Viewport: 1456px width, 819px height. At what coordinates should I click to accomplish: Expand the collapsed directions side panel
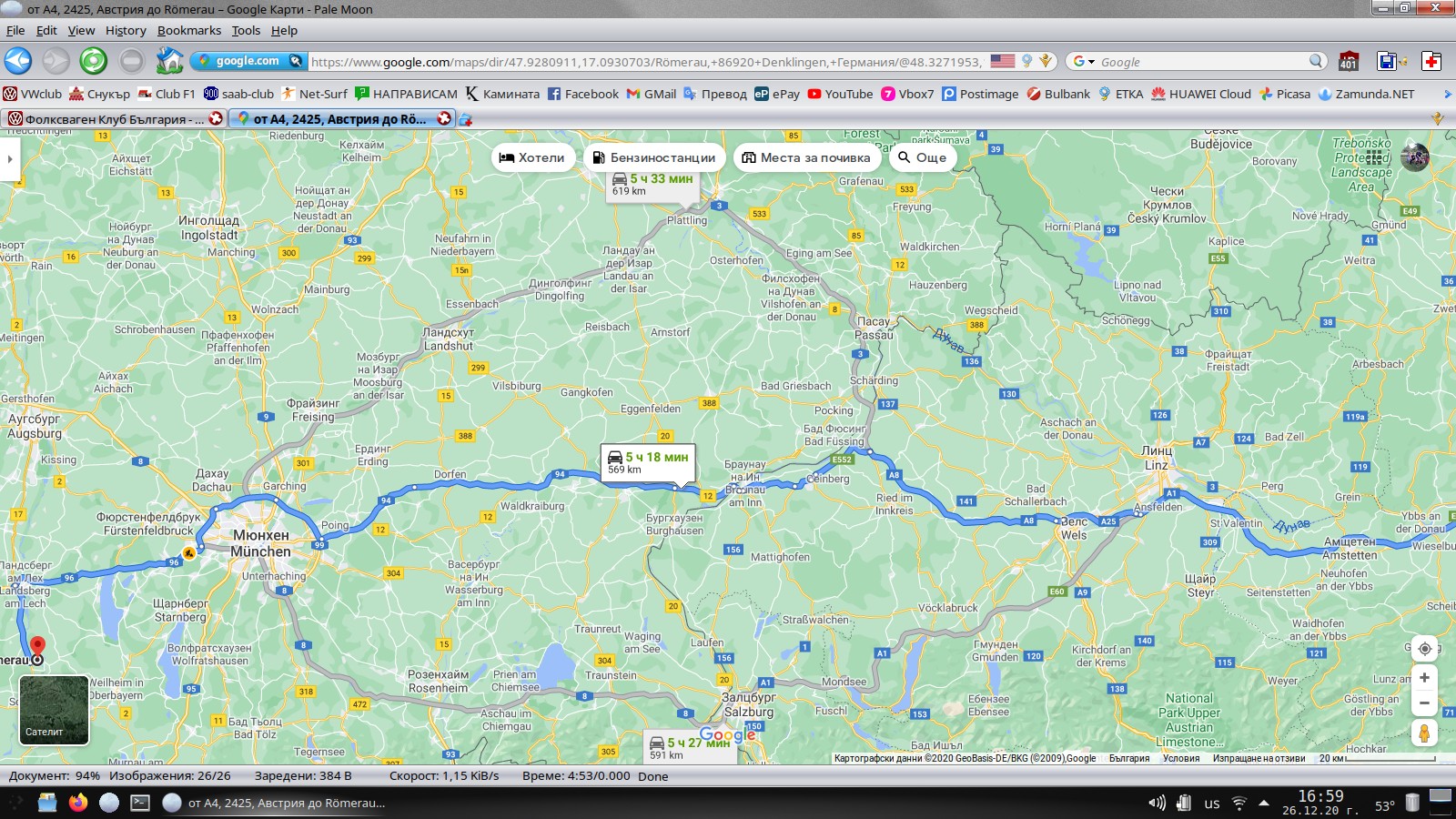tap(10, 158)
